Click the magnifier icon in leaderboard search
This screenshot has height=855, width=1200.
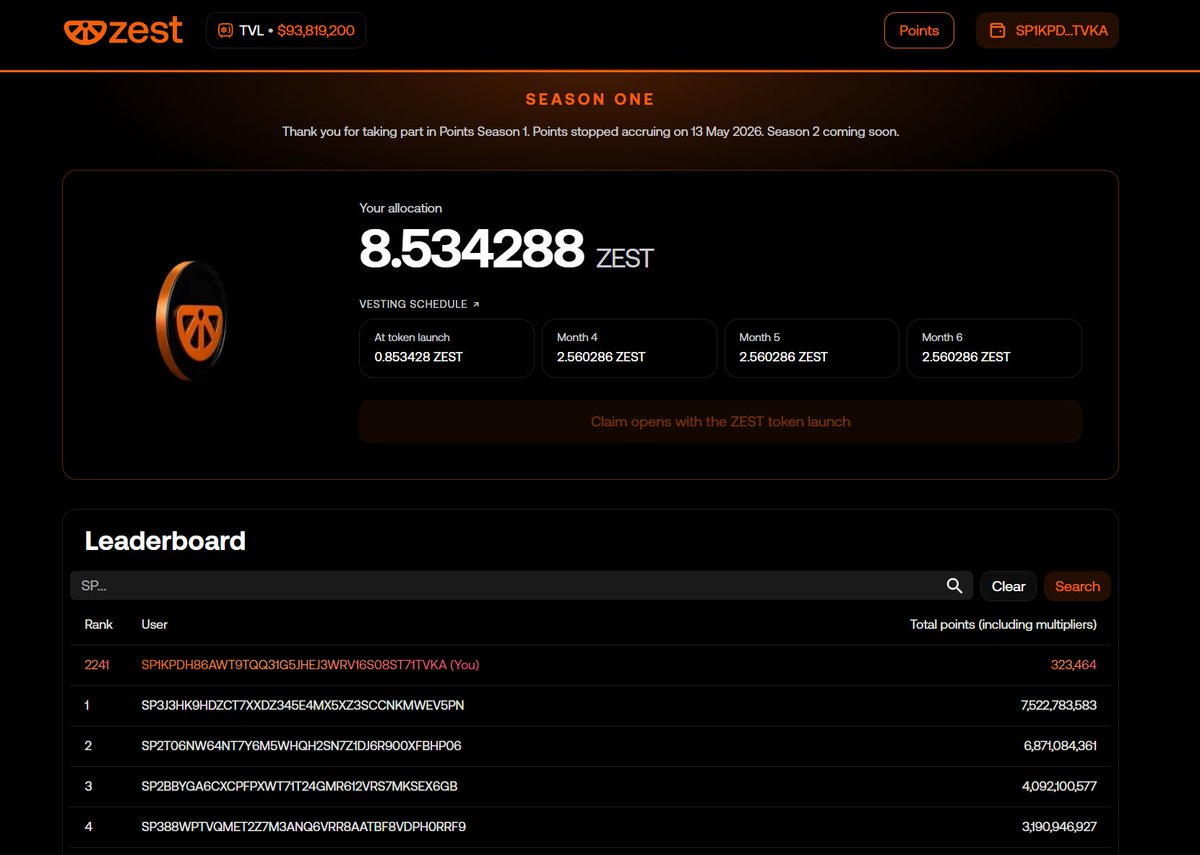coord(954,586)
